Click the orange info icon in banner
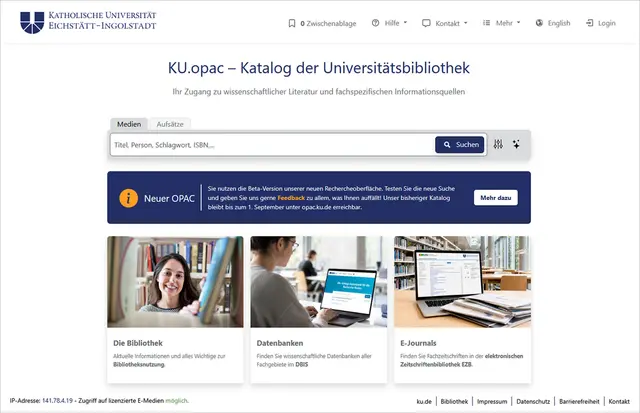The height and width of the screenshot is (413, 640). pyautogui.click(x=129, y=198)
